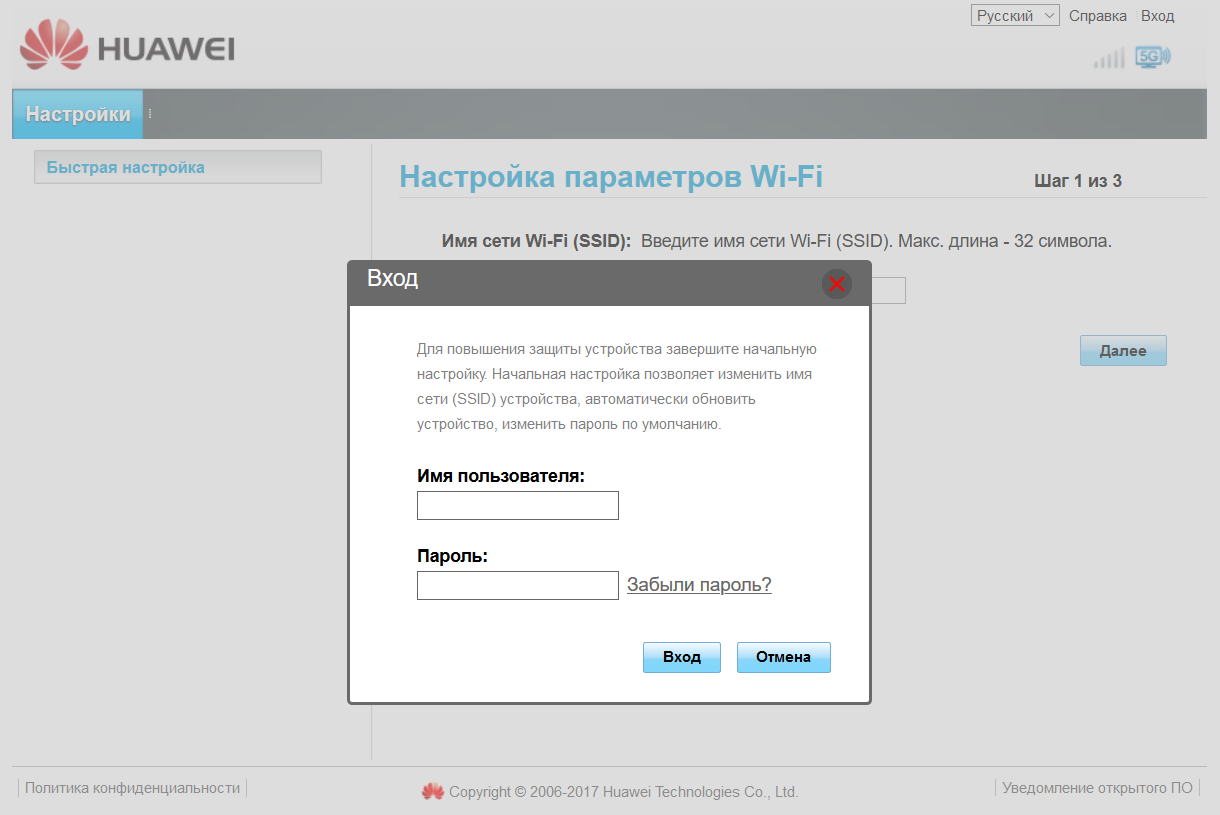Click the Huawei logo in the header
Screen dimensions: 1220x815
pyautogui.click(x=127, y=46)
